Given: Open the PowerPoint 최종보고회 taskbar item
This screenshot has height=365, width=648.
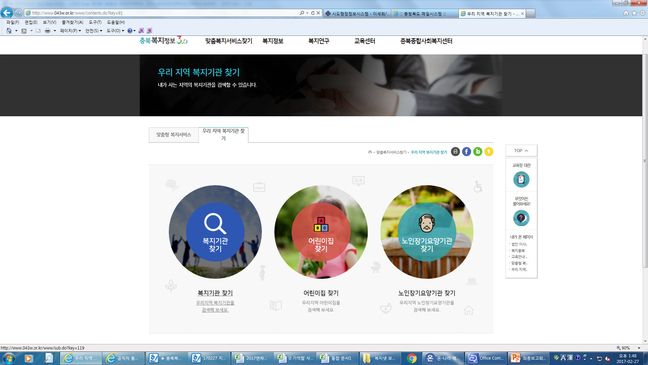Looking at the screenshot, I should pos(528,358).
